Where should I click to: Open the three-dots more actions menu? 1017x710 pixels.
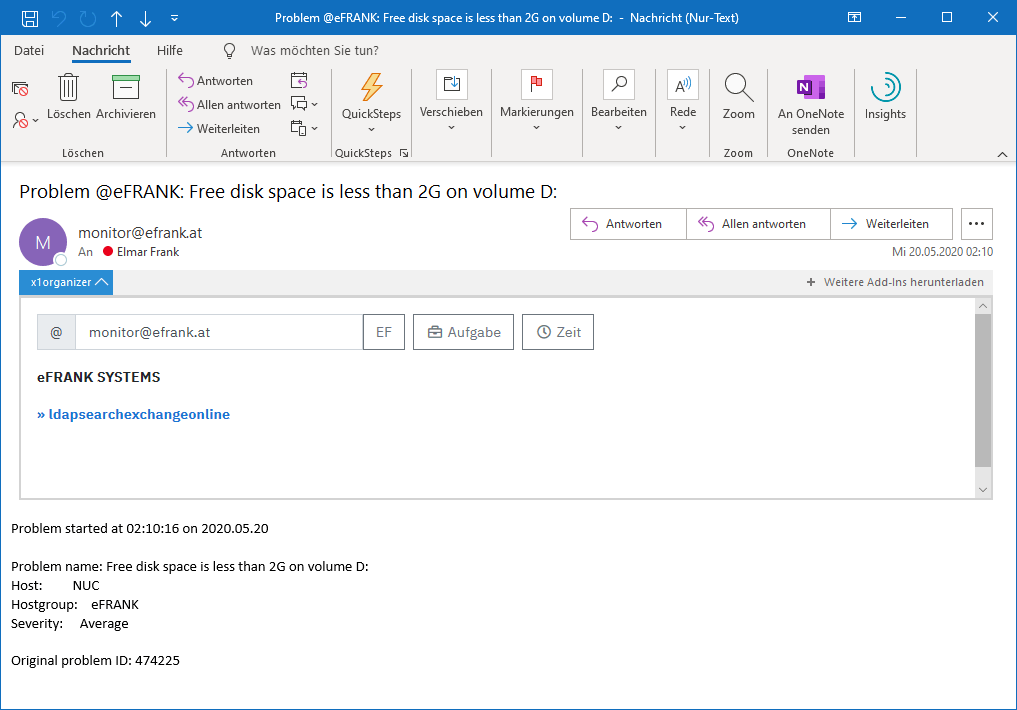point(976,224)
